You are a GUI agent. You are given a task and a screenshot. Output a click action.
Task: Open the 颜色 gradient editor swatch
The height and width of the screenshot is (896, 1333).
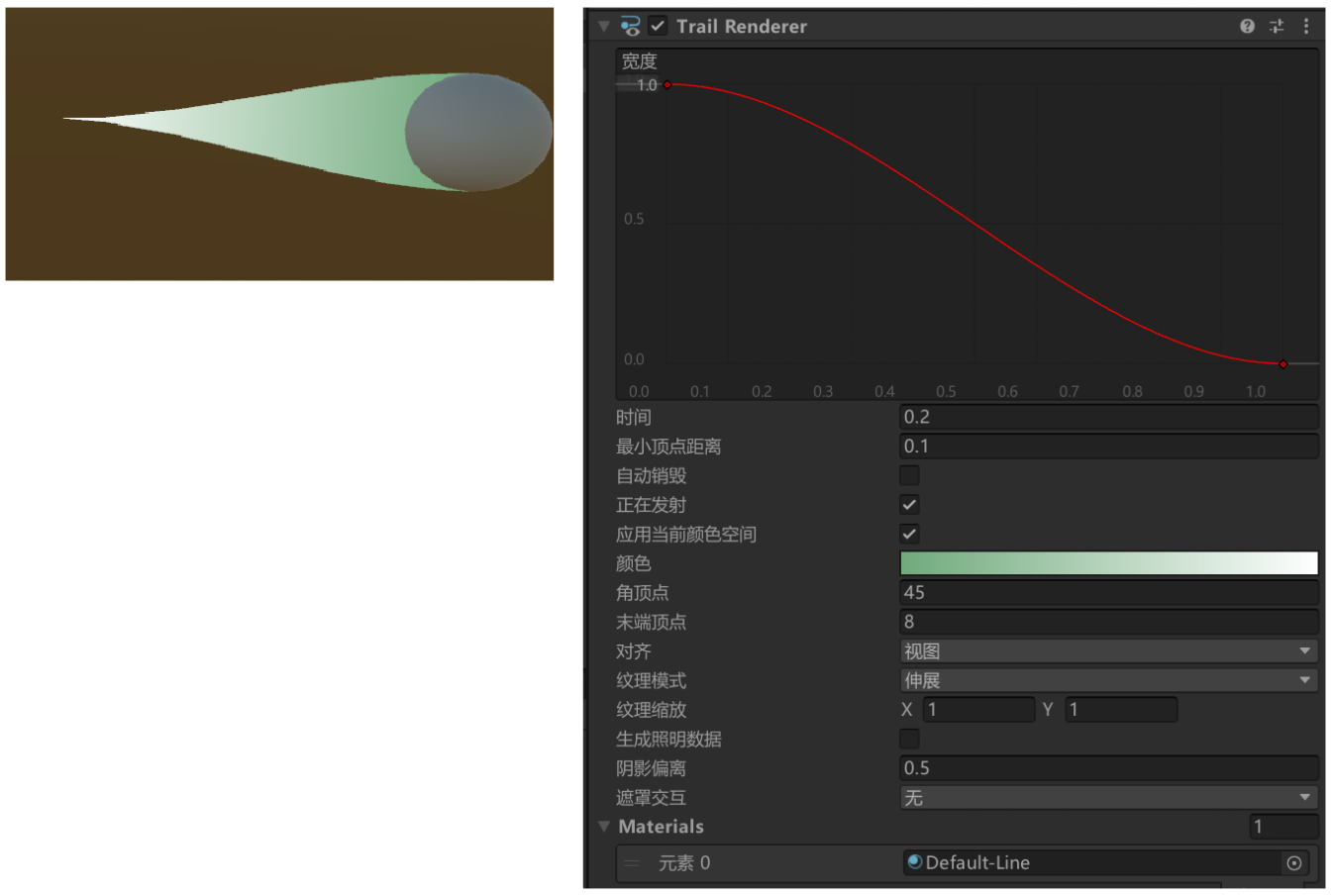click(1109, 563)
